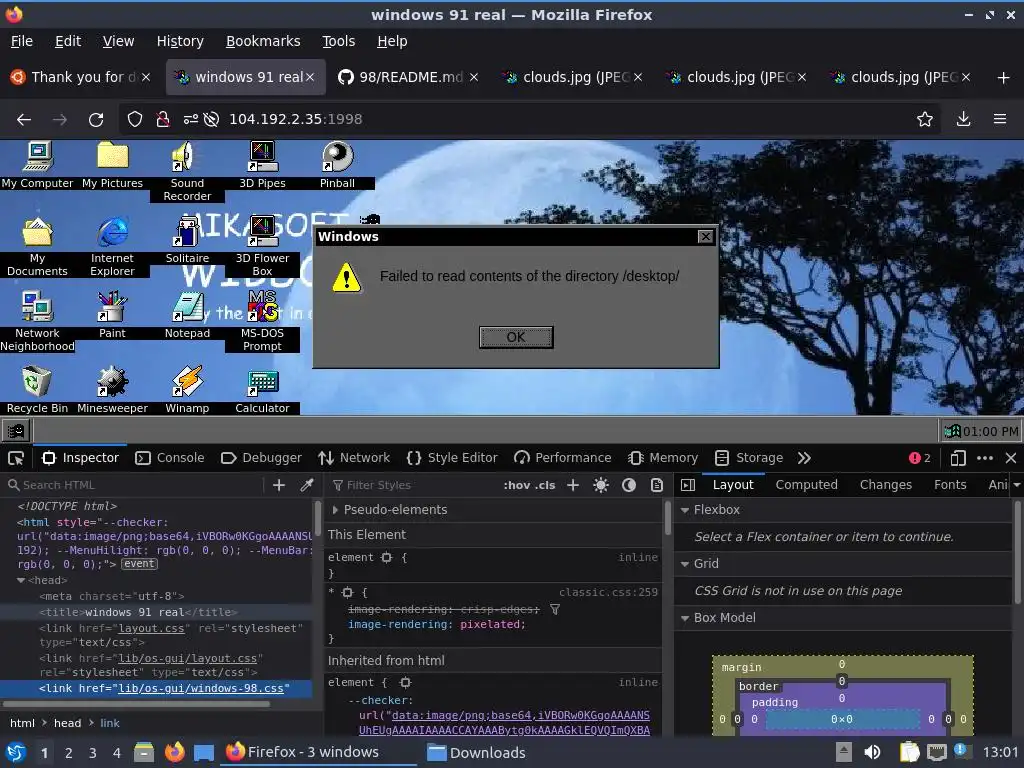Launch the Paint icon
The width and height of the screenshot is (1024, 768).
[x=112, y=315]
